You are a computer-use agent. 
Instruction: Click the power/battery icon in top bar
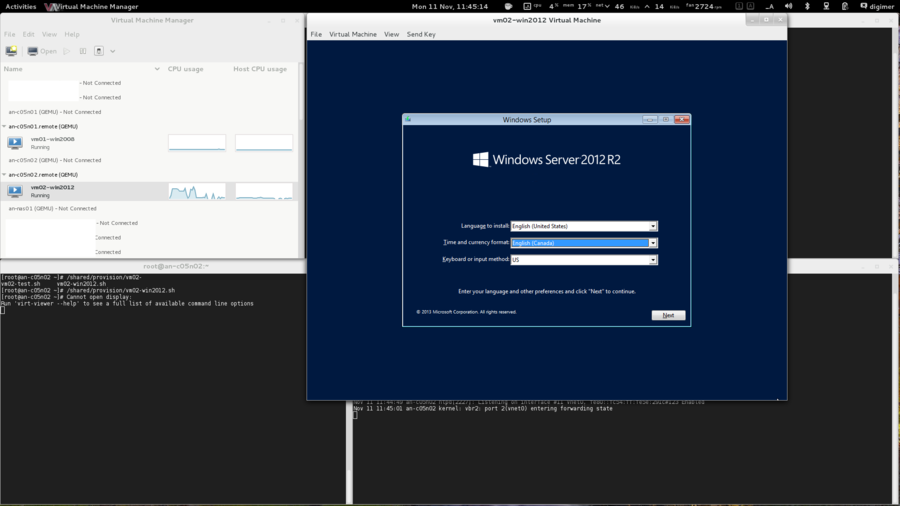coord(845,6)
